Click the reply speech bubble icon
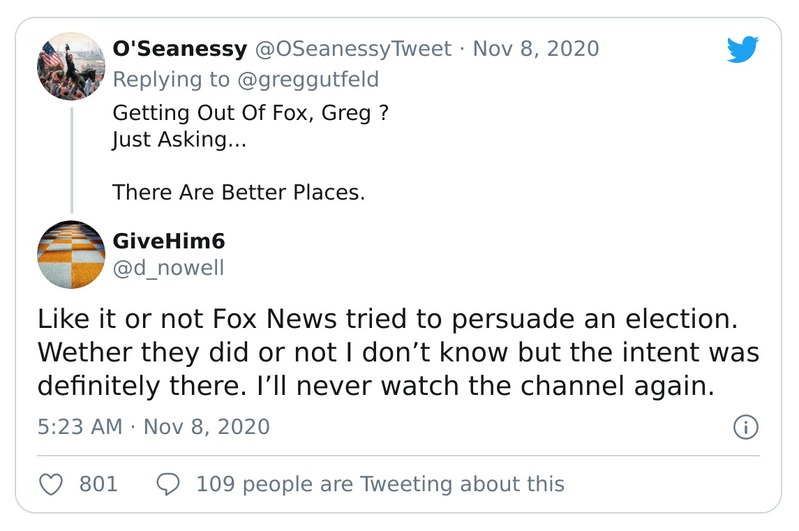The height and width of the screenshot is (531, 799). [169, 484]
